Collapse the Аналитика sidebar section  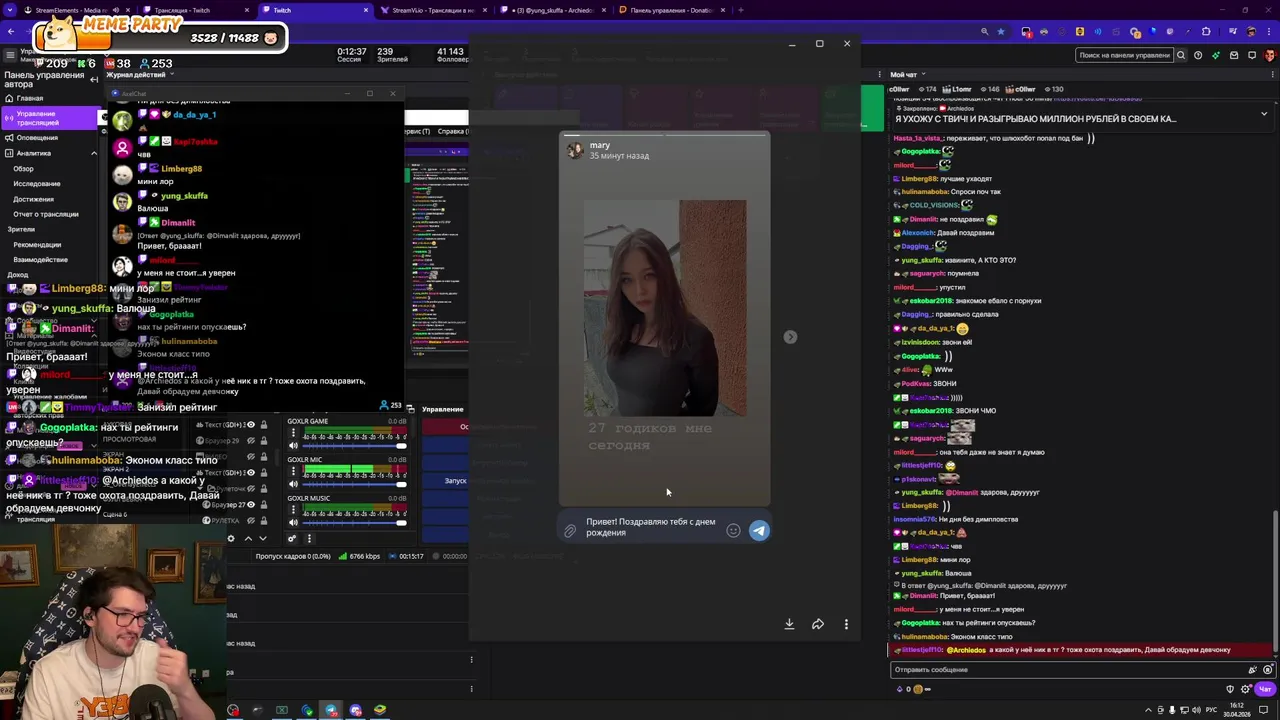point(94,153)
